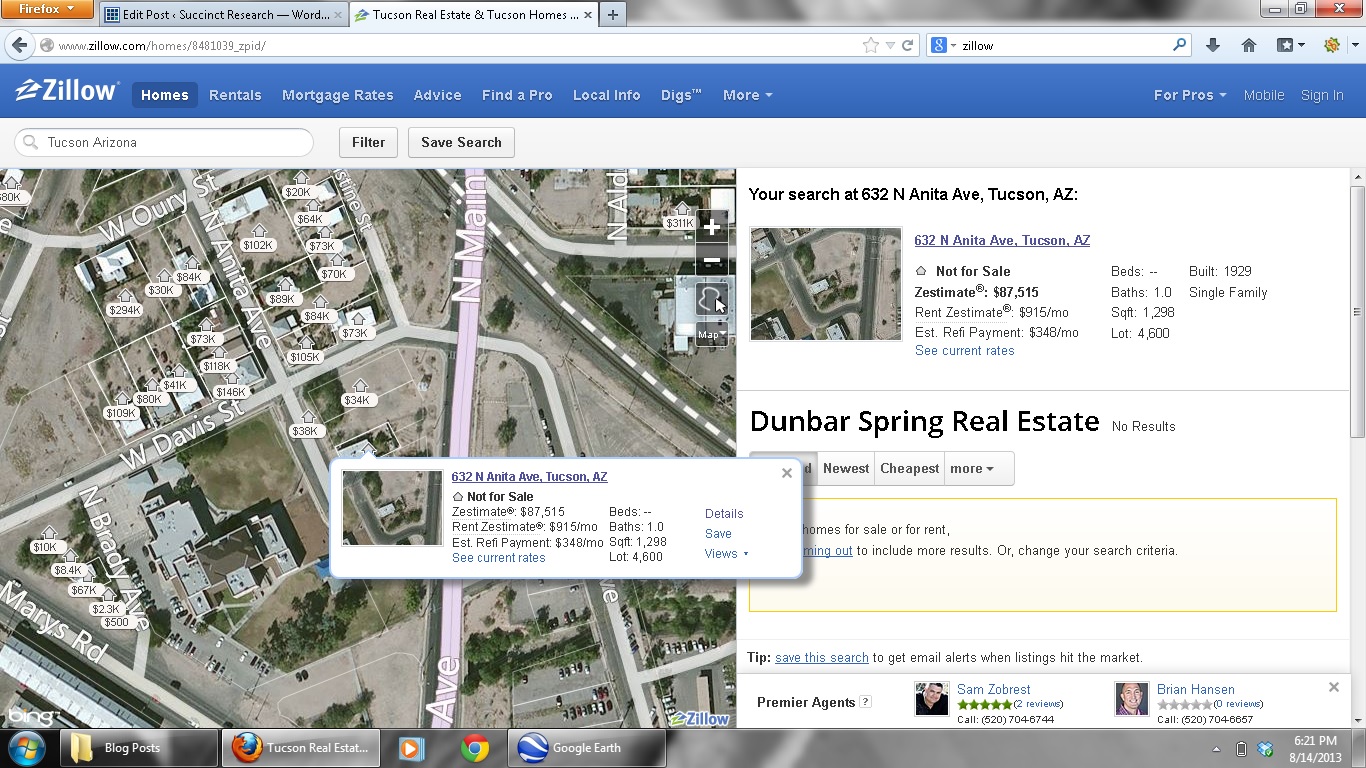Viewport: 1366px width, 768px height.
Task: Go to Firefox home page icon
Action: click(x=1248, y=45)
